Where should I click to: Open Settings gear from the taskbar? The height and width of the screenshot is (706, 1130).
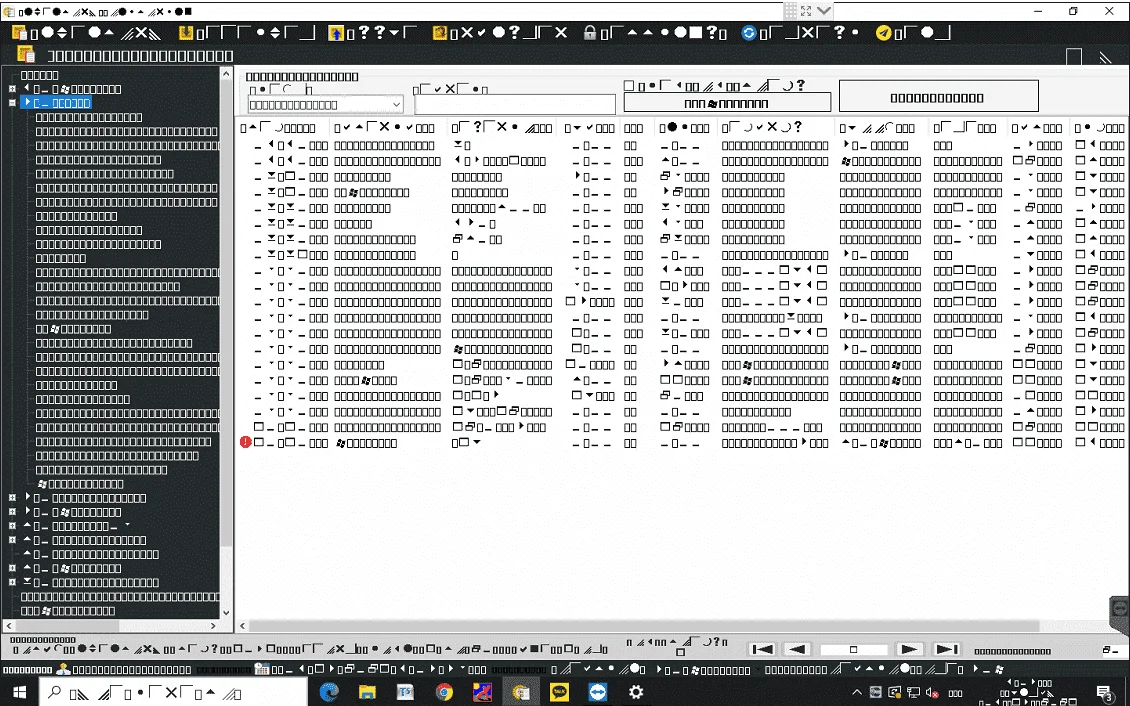click(636, 692)
